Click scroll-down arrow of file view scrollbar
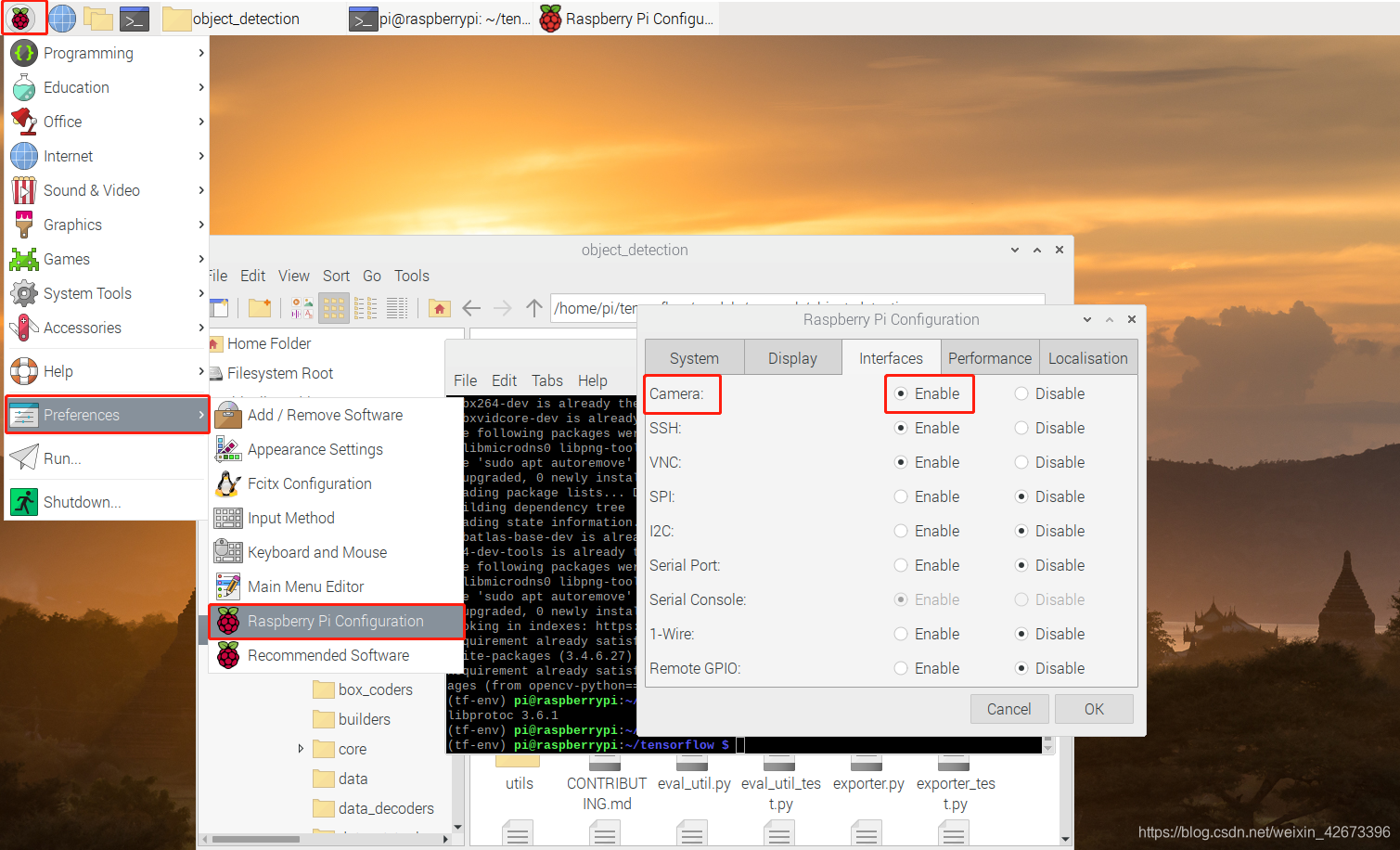 1065,840
